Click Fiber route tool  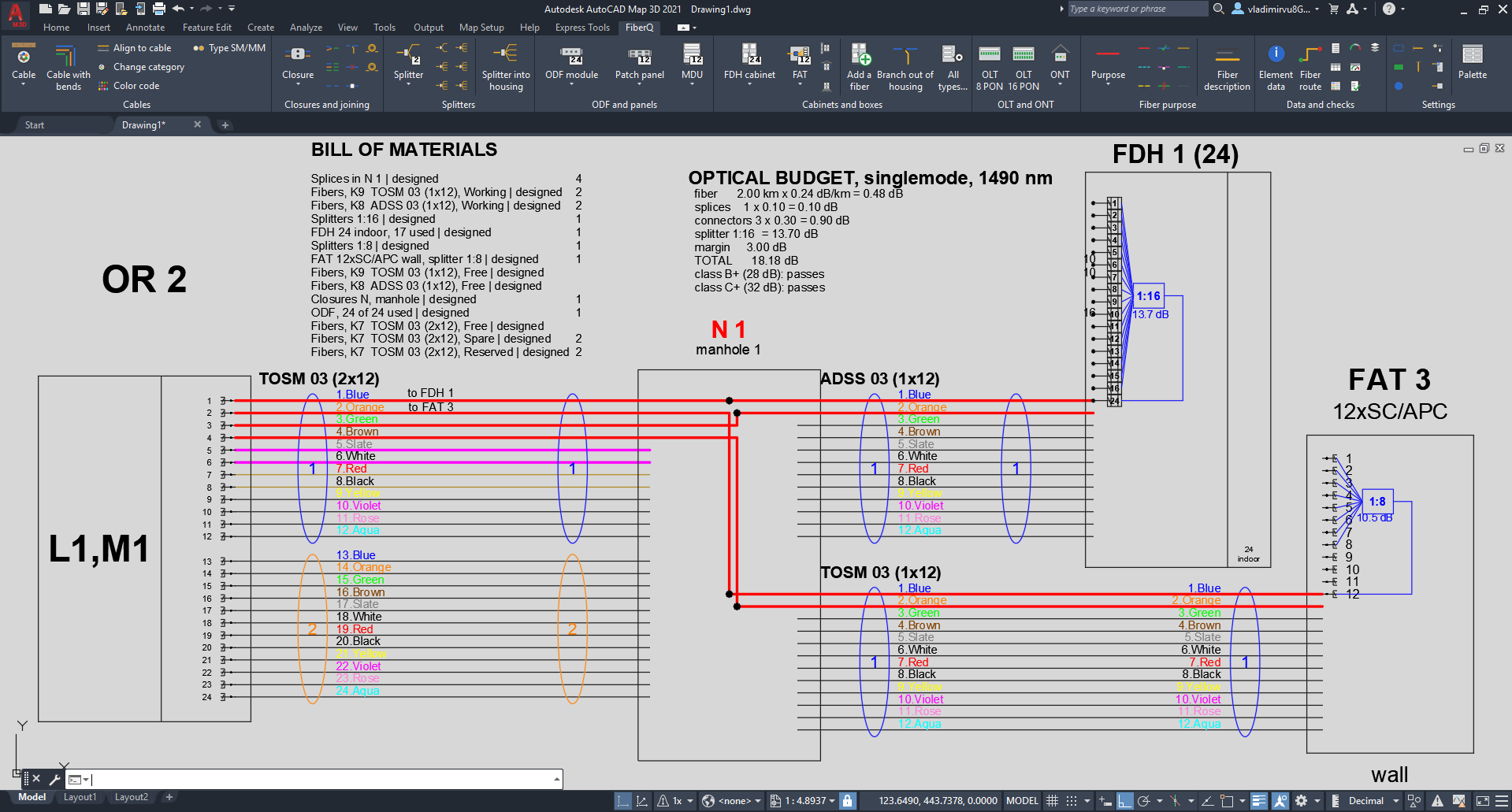[1310, 67]
